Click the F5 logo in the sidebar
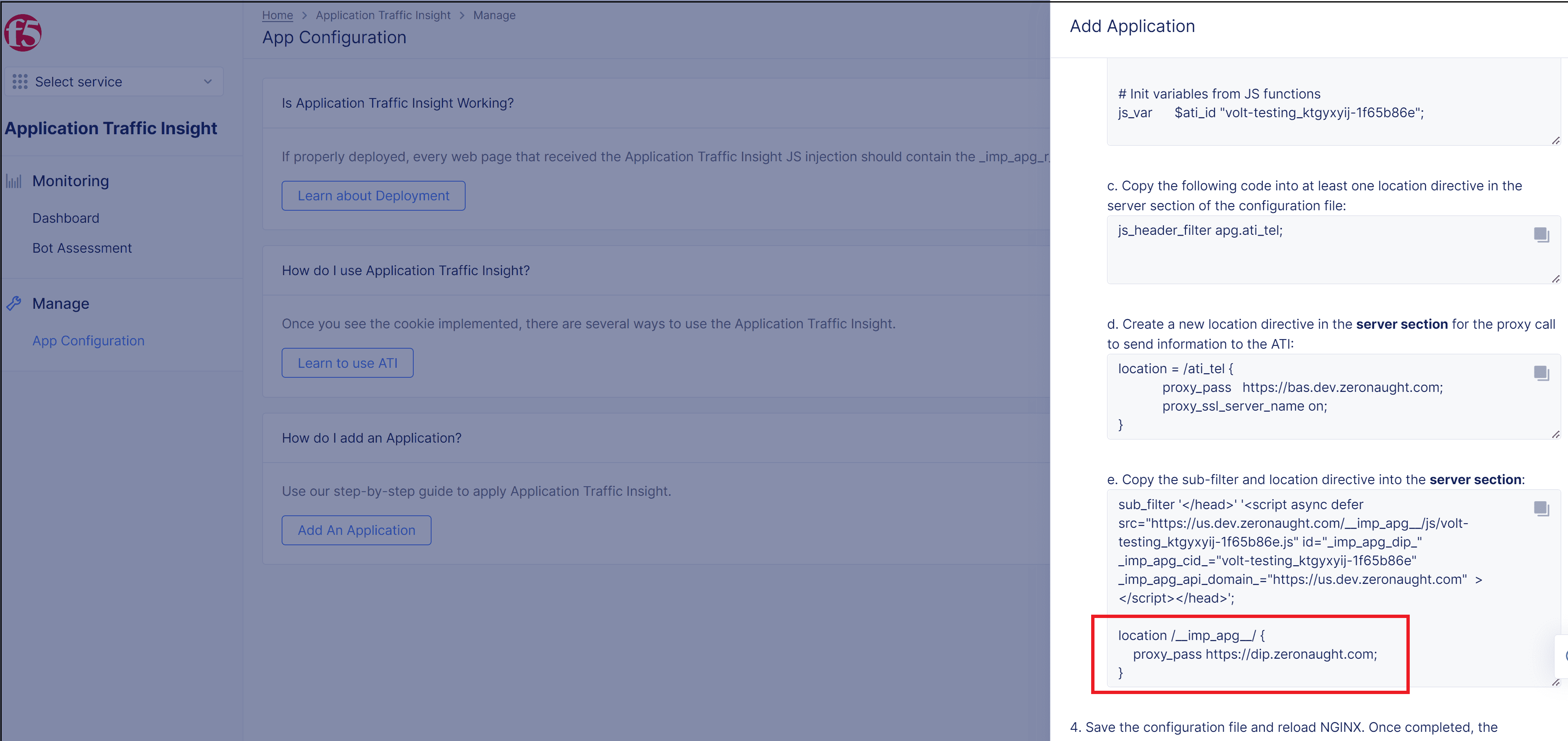 [22, 32]
